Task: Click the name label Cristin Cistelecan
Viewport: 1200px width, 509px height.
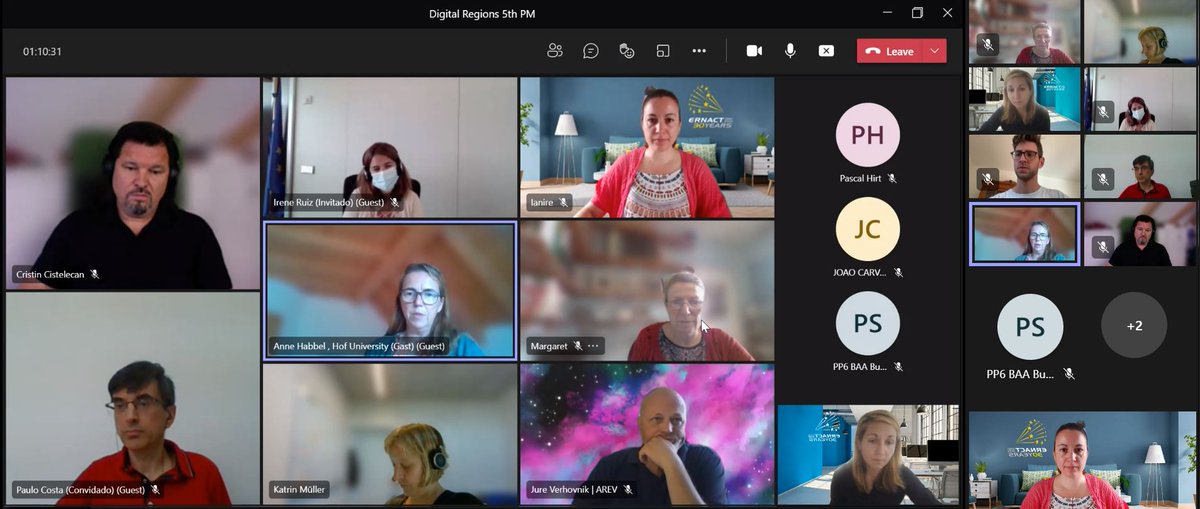Action: coord(50,274)
